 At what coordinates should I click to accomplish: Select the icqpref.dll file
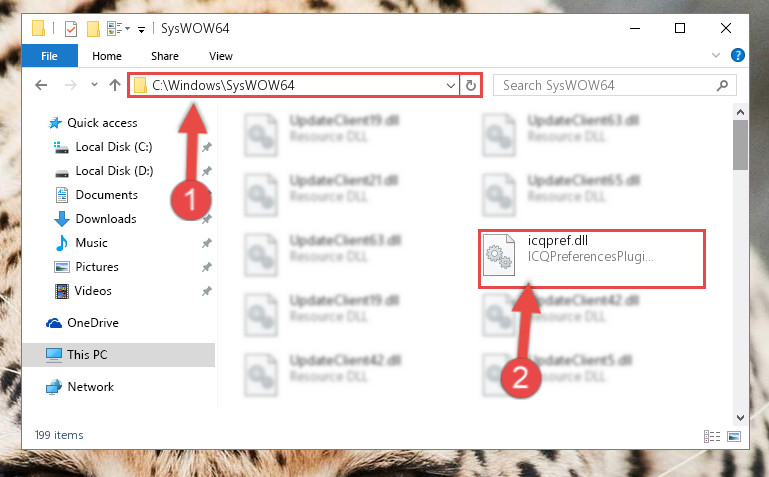click(x=592, y=259)
